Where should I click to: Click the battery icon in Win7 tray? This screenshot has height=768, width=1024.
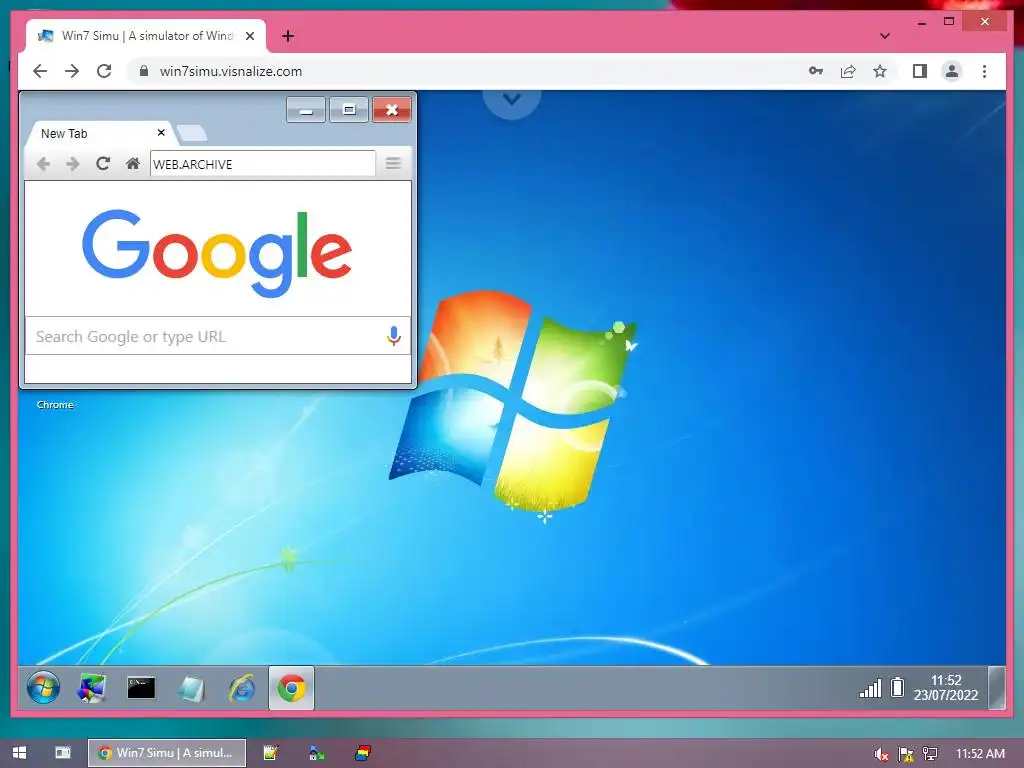[x=898, y=687]
